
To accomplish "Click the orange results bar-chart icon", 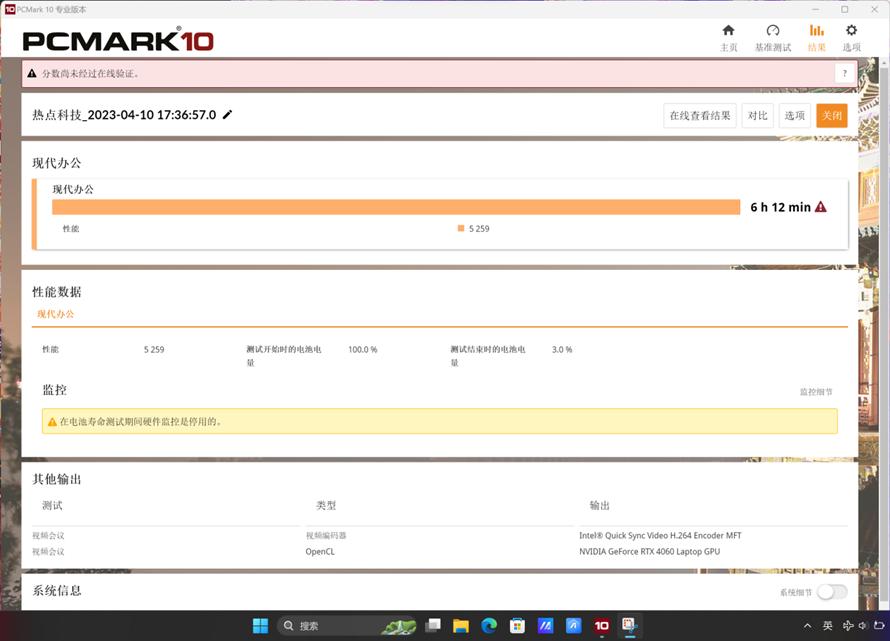I will click(816, 32).
